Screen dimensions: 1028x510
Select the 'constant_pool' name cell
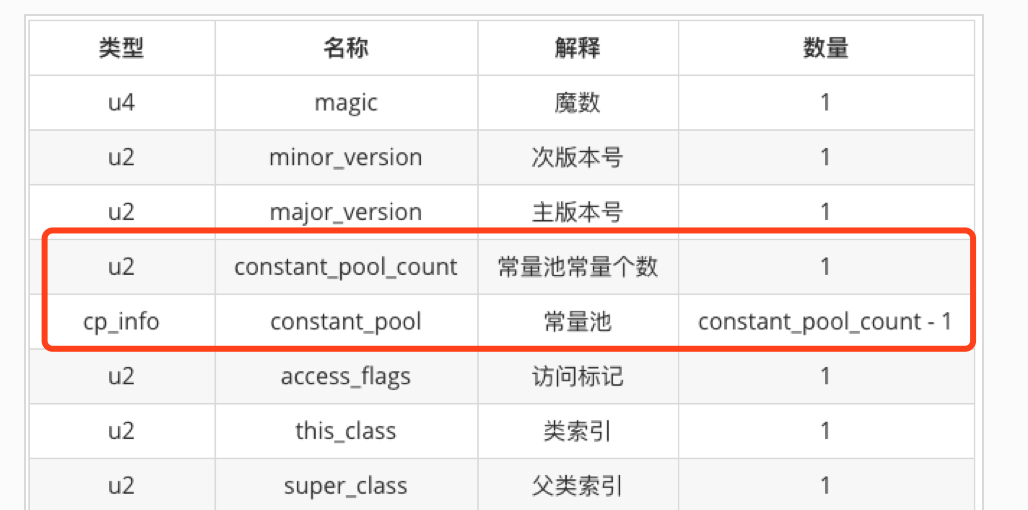(x=346, y=322)
